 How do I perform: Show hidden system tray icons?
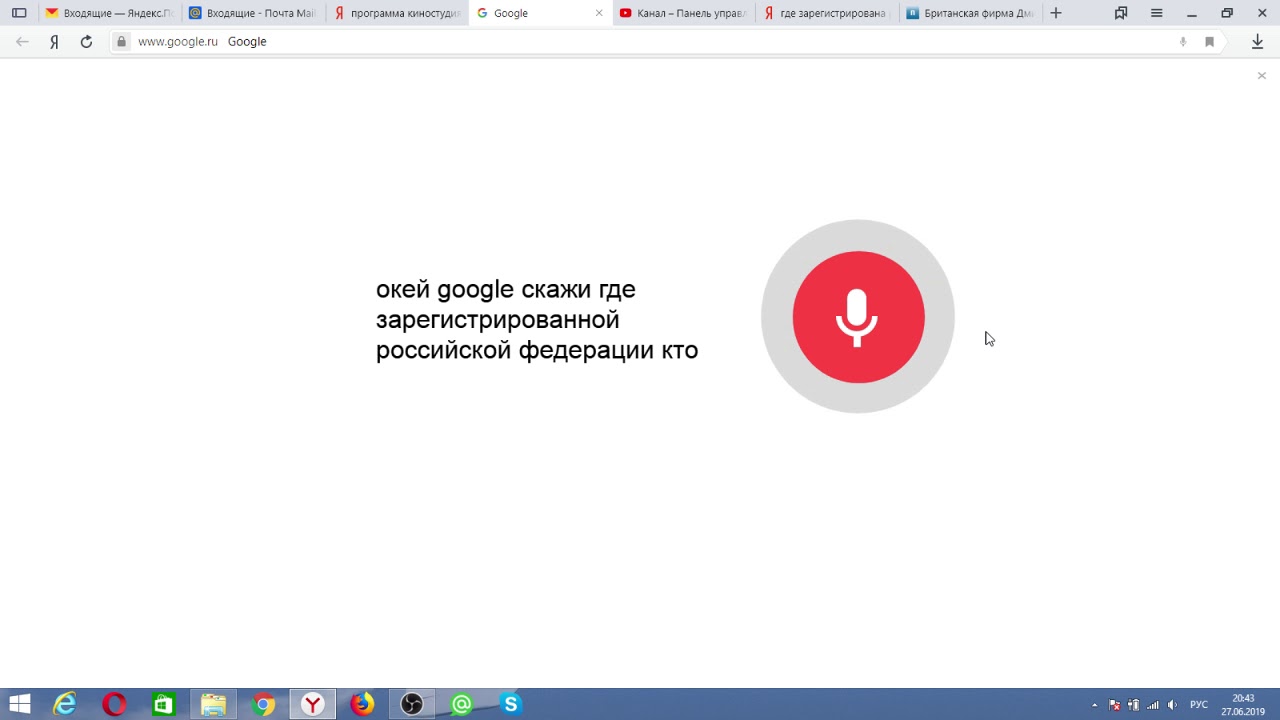point(1095,705)
